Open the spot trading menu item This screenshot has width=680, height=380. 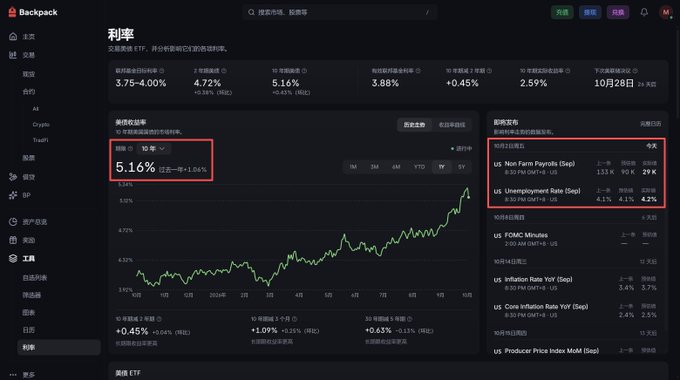[29, 74]
